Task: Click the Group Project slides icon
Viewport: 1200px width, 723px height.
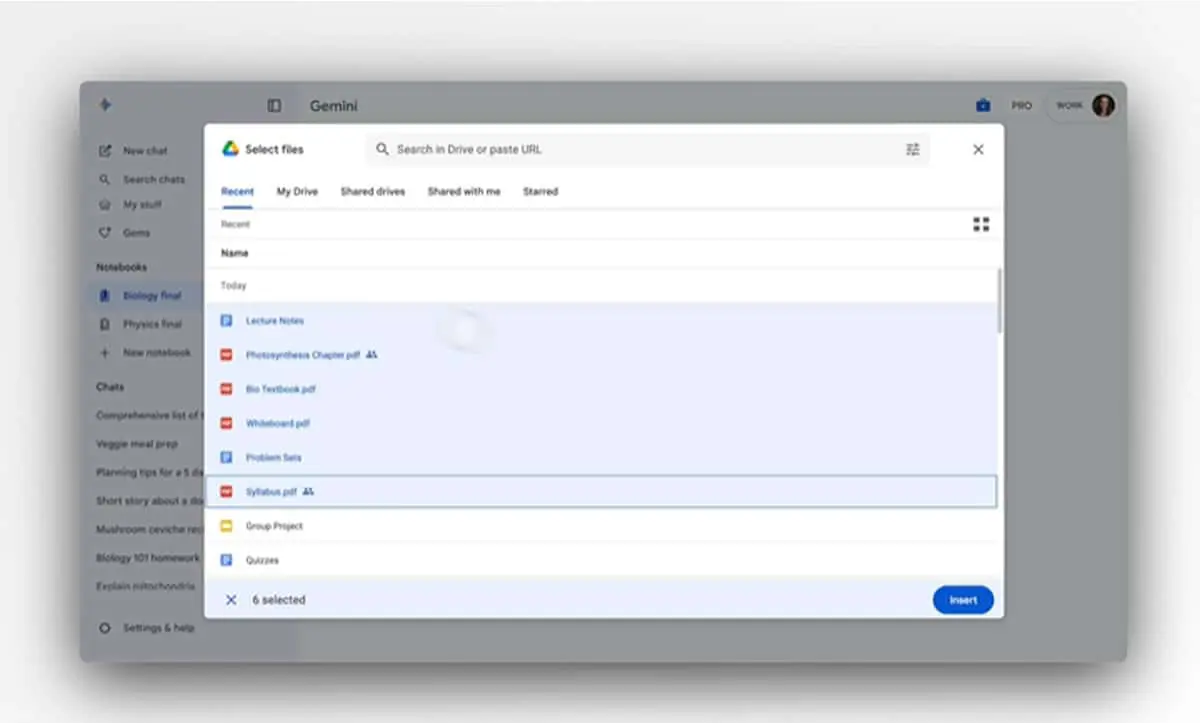Action: [226, 526]
